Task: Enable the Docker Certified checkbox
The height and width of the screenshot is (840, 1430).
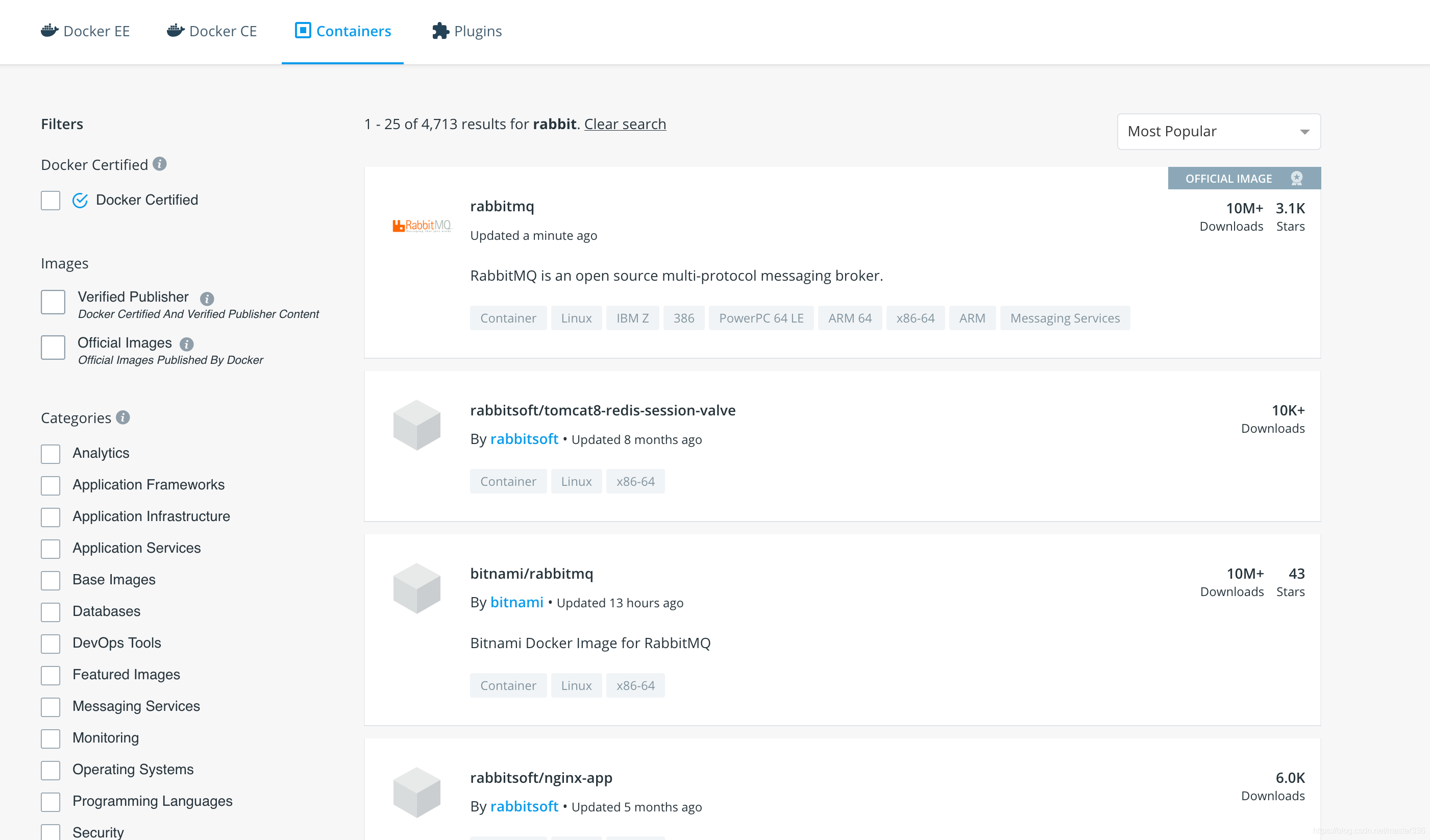Action: [51, 201]
